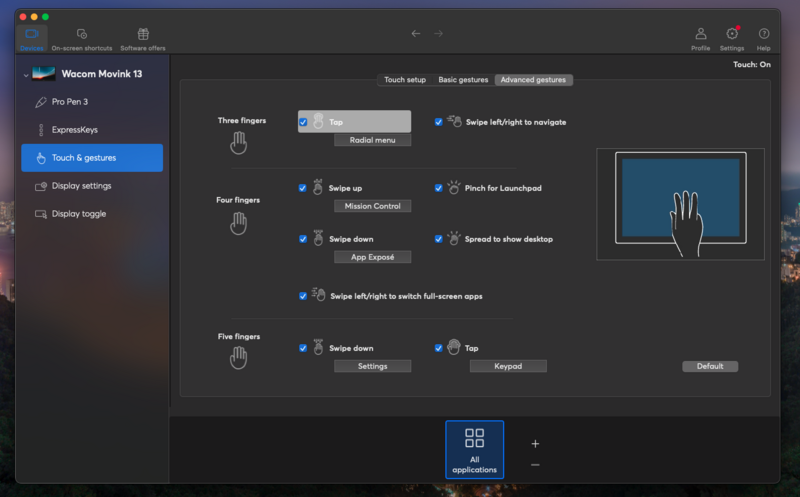The height and width of the screenshot is (497, 800).
Task: Click the Three fingers label
Action: [x=242, y=120]
